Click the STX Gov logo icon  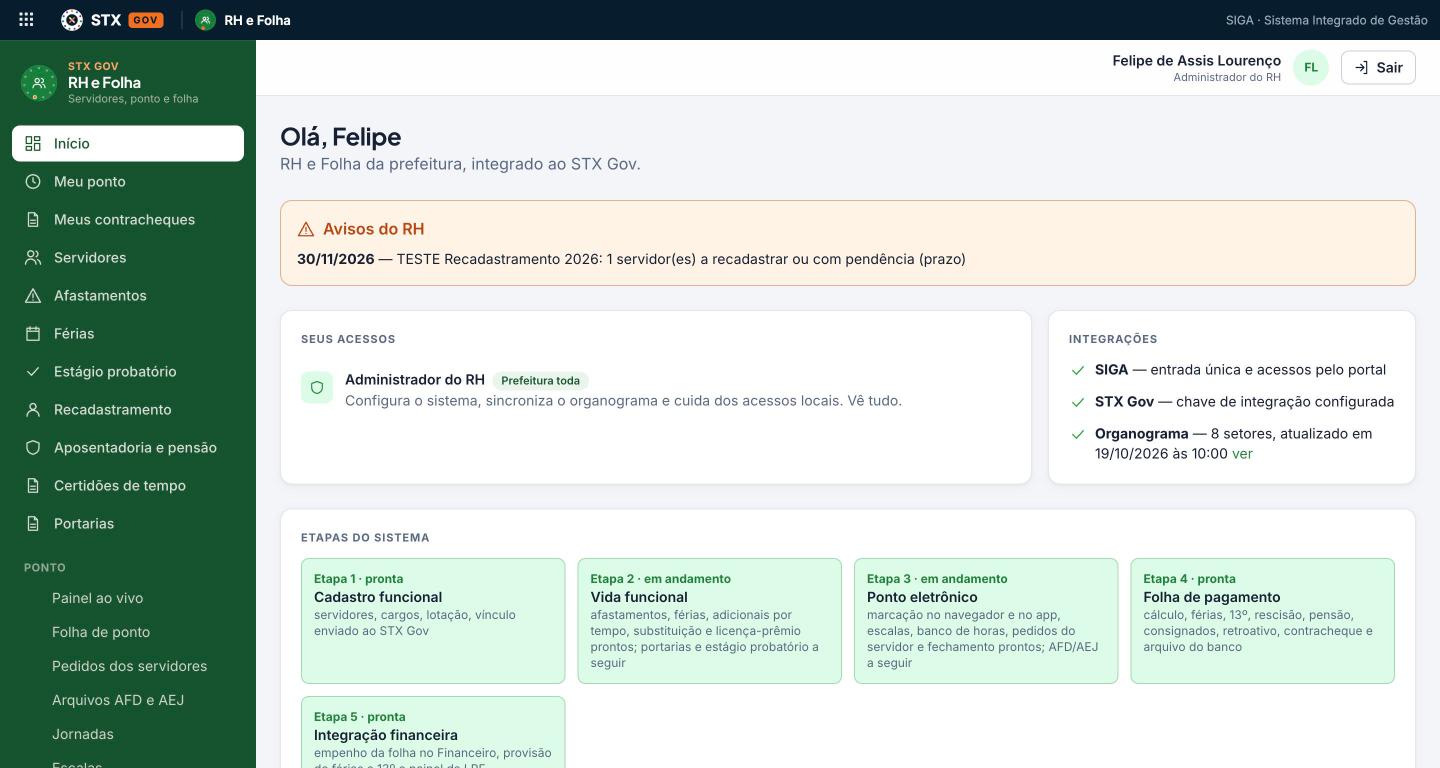coord(72,20)
